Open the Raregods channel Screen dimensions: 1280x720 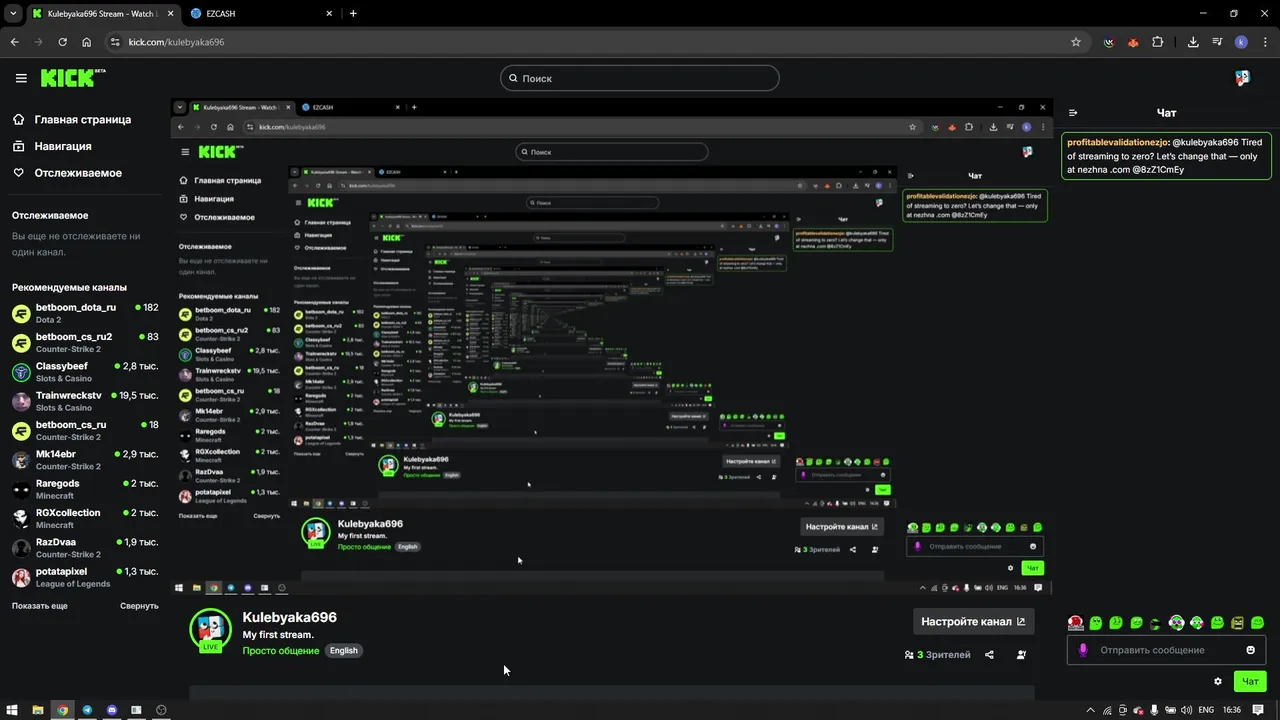[84, 489]
